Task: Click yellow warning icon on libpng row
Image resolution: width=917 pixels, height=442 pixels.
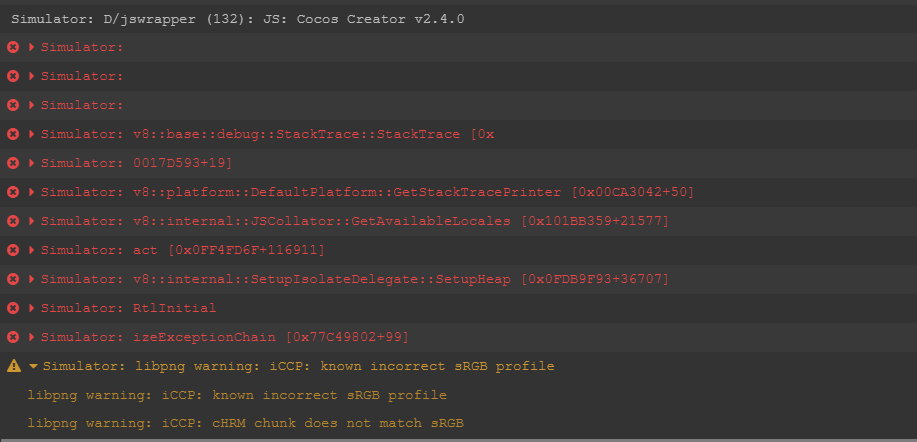Action: point(13,366)
